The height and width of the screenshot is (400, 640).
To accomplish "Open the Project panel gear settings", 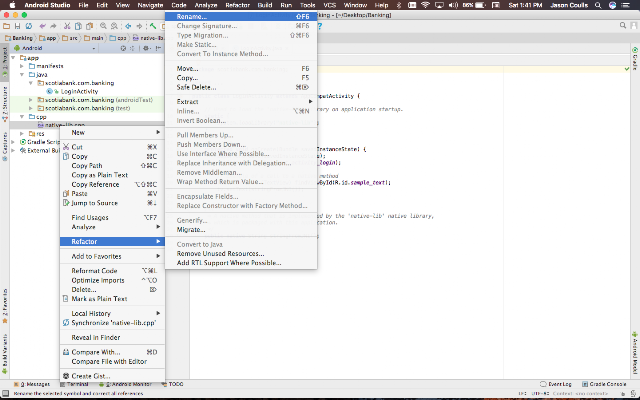I will point(146,48).
